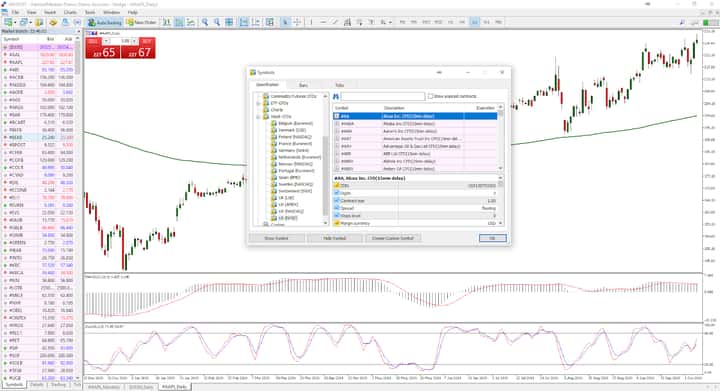This screenshot has height=391, width=720.
Task: Select the M1 timeframe button
Action: (402, 22)
